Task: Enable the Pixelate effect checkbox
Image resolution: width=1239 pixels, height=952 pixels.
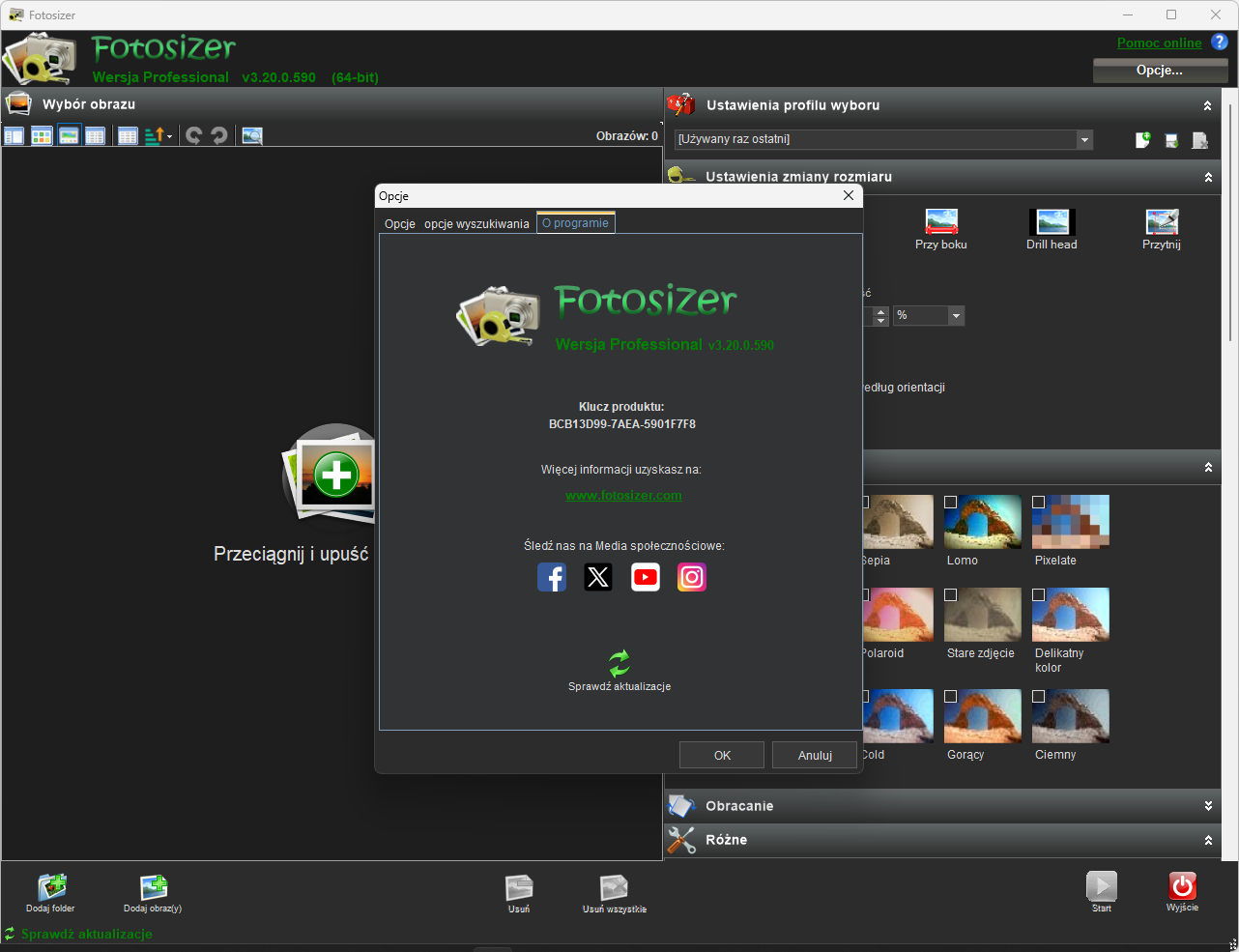Action: click(1039, 503)
